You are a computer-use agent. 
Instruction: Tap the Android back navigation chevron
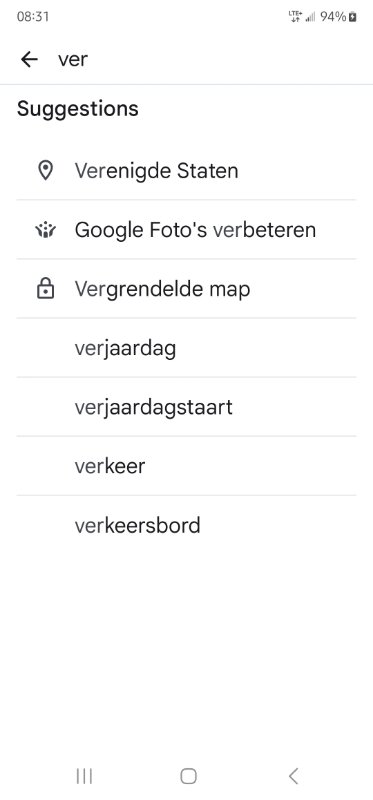pos(293,776)
